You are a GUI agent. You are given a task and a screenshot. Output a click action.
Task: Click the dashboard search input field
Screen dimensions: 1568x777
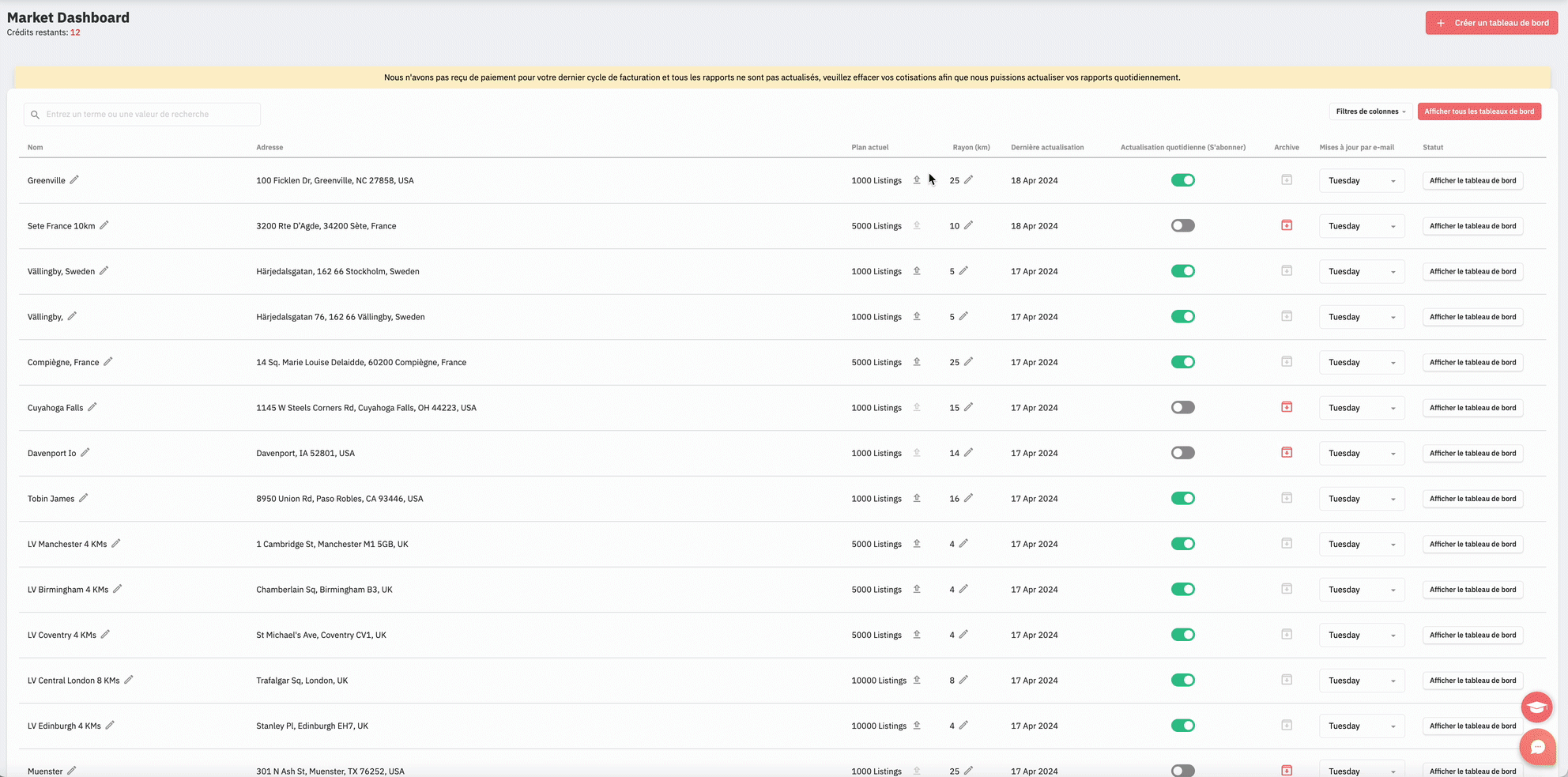click(x=142, y=115)
